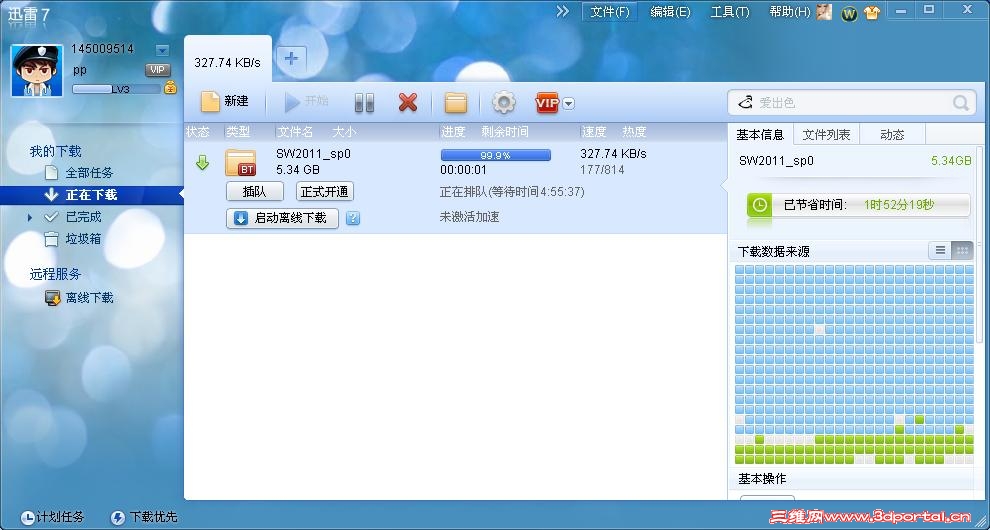Delete the task with the red X icon
The image size is (990, 530).
point(408,102)
